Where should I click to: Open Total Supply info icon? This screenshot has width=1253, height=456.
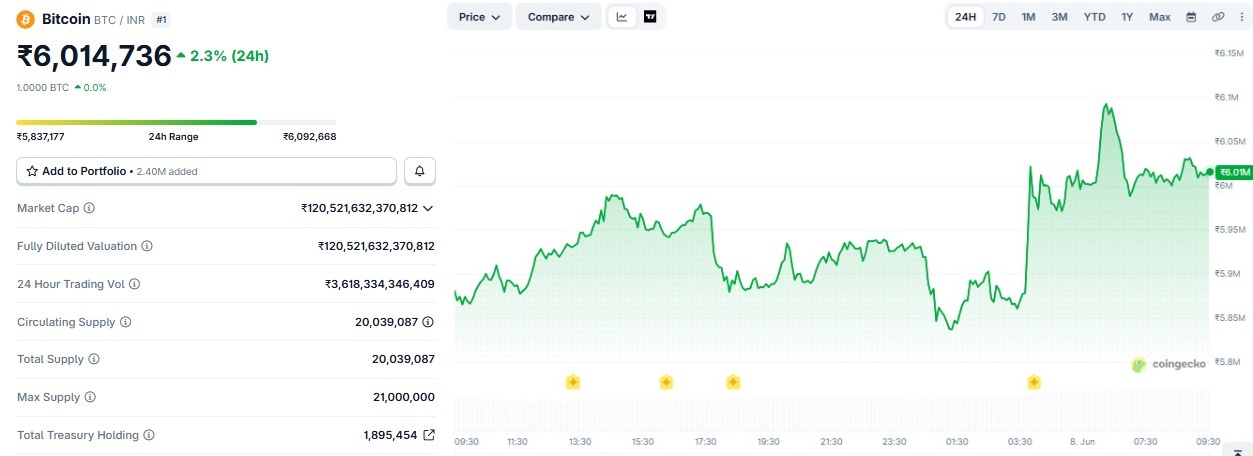(x=94, y=359)
